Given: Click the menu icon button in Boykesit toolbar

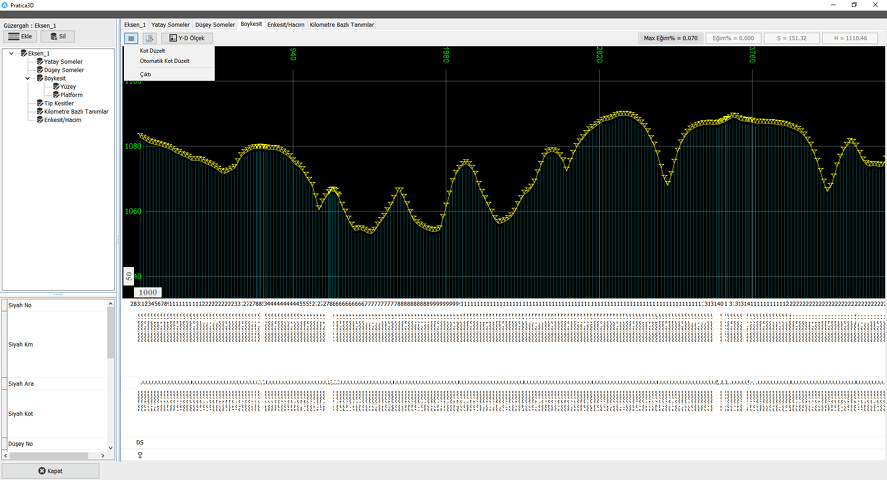Looking at the screenshot, I should (132, 38).
